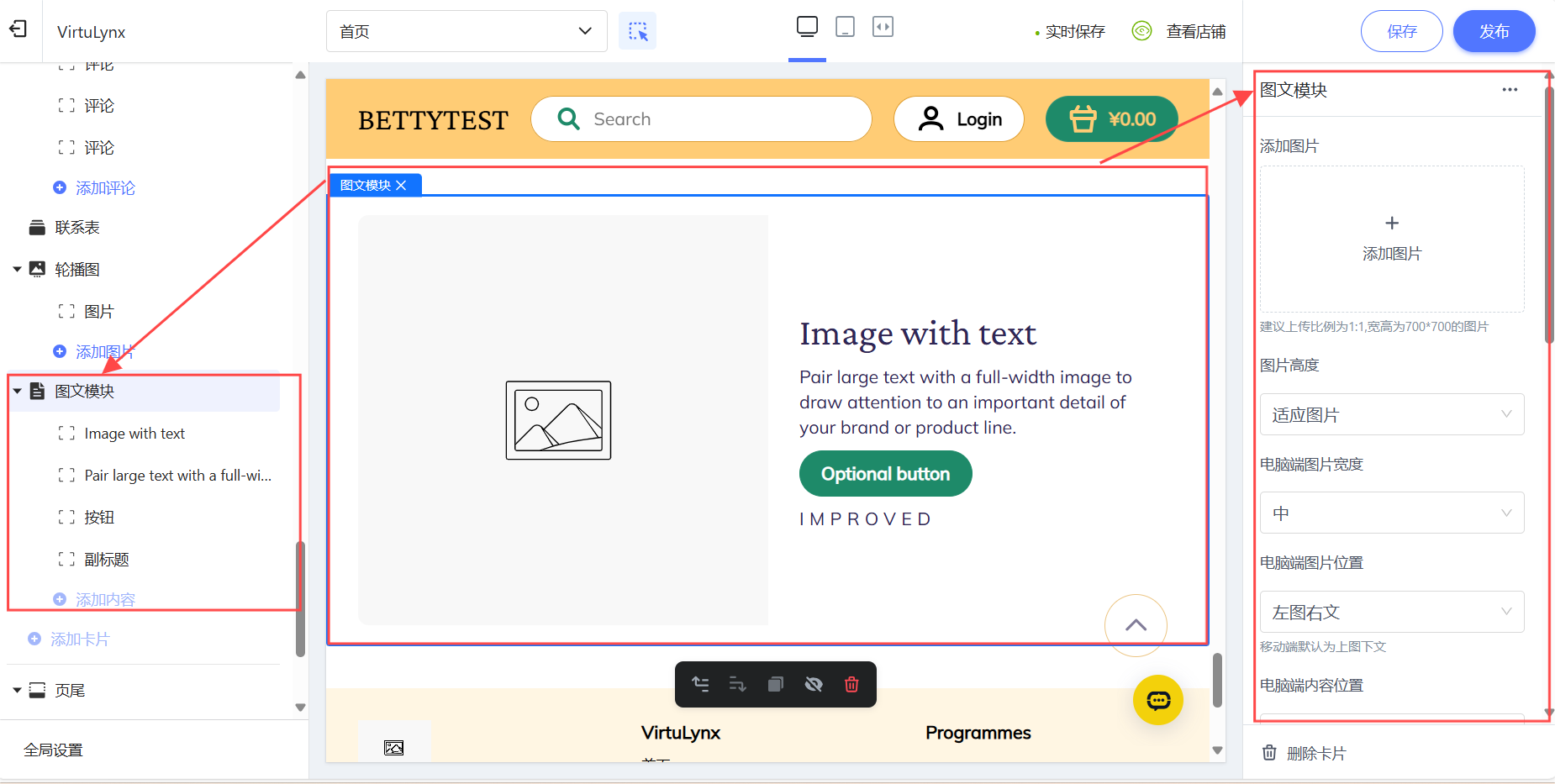Click 添加图片 link under 轮播图
This screenshot has width=1555, height=784.
pyautogui.click(x=105, y=351)
